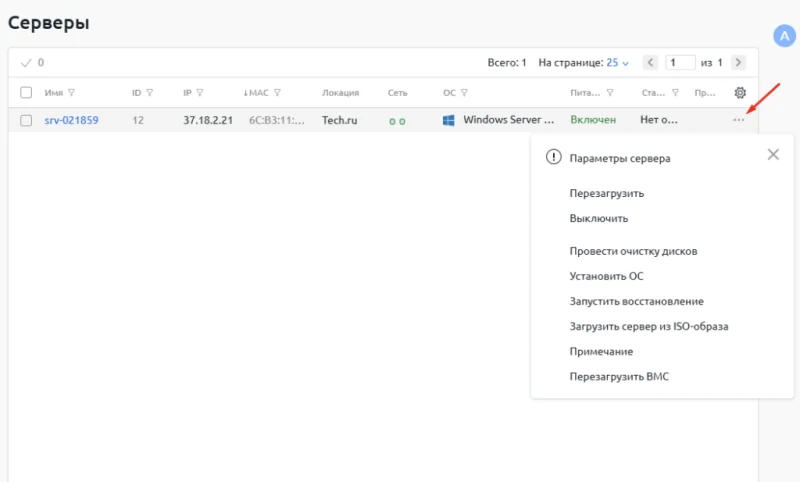Close the server parameters popup
800x482 pixels.
[x=772, y=155]
